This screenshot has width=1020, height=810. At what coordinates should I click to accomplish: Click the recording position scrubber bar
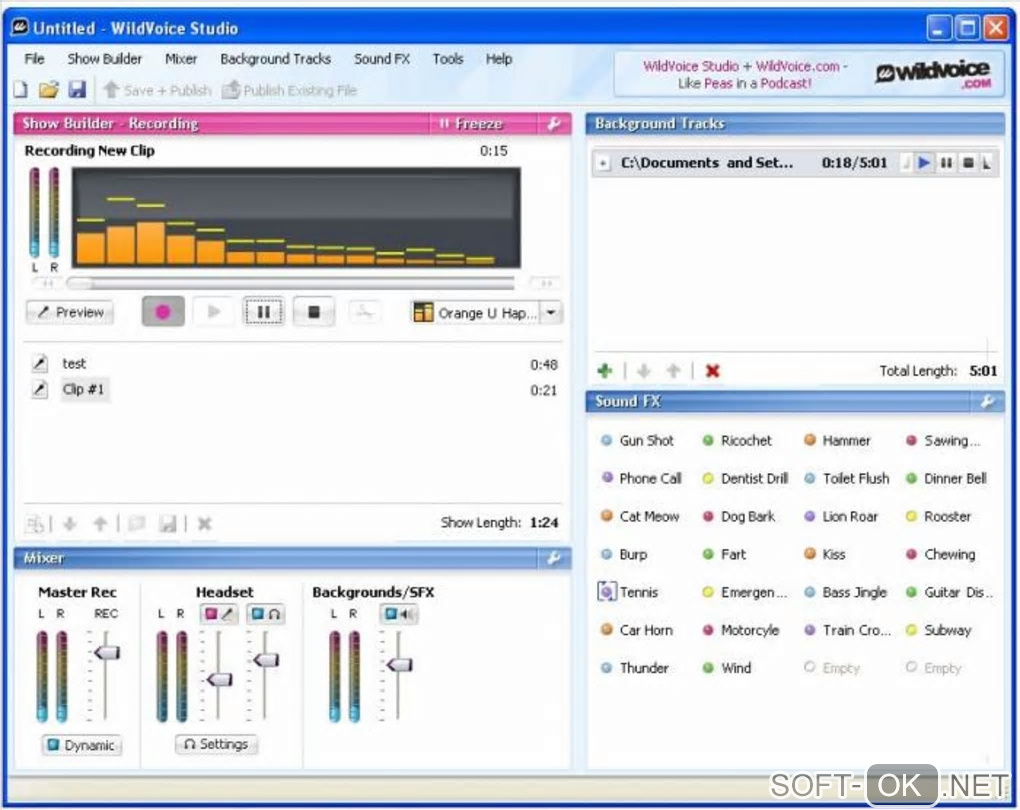[x=291, y=283]
